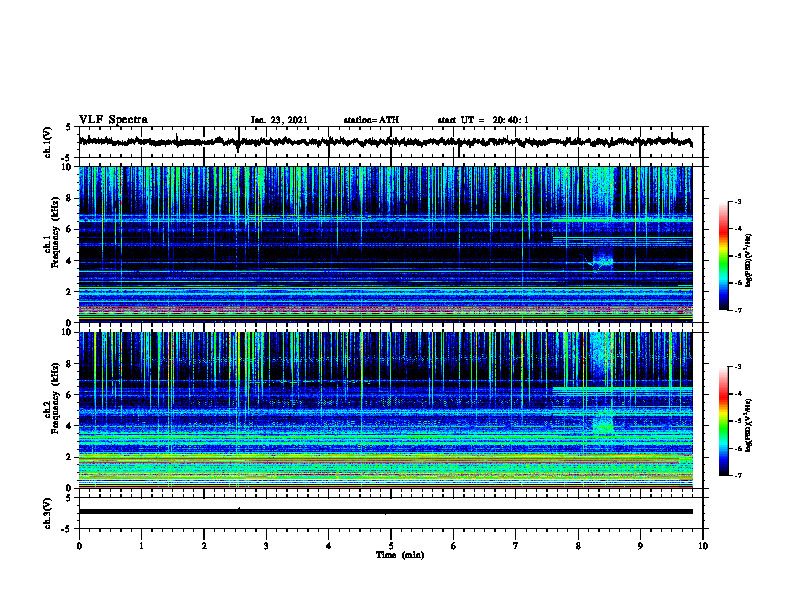
Task: Click the ch.1 spectrogram color scale bar
Action: pyautogui.click(x=723, y=256)
